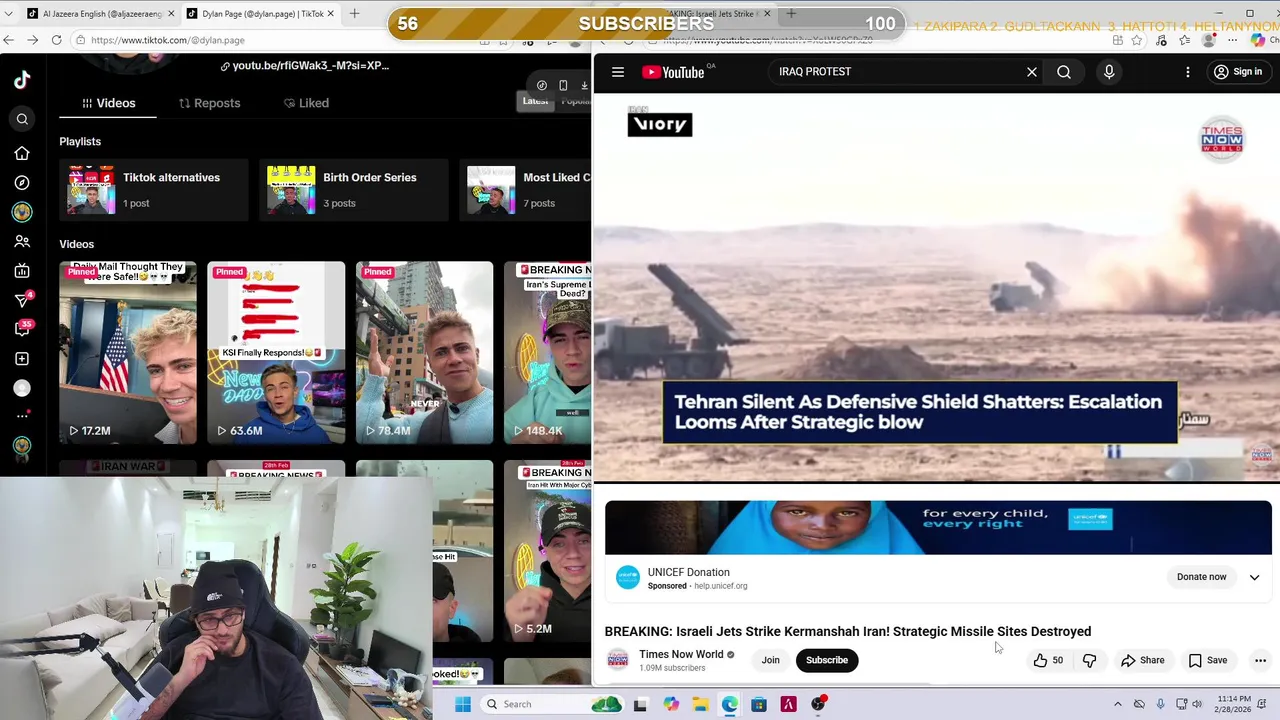Click Donate now on UNICEF ad

point(1201,577)
